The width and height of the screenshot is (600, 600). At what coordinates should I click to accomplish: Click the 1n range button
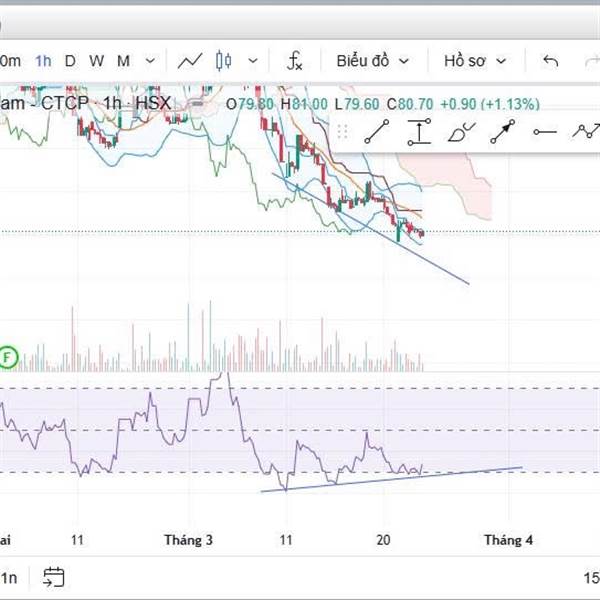pyautogui.click(x=8, y=578)
